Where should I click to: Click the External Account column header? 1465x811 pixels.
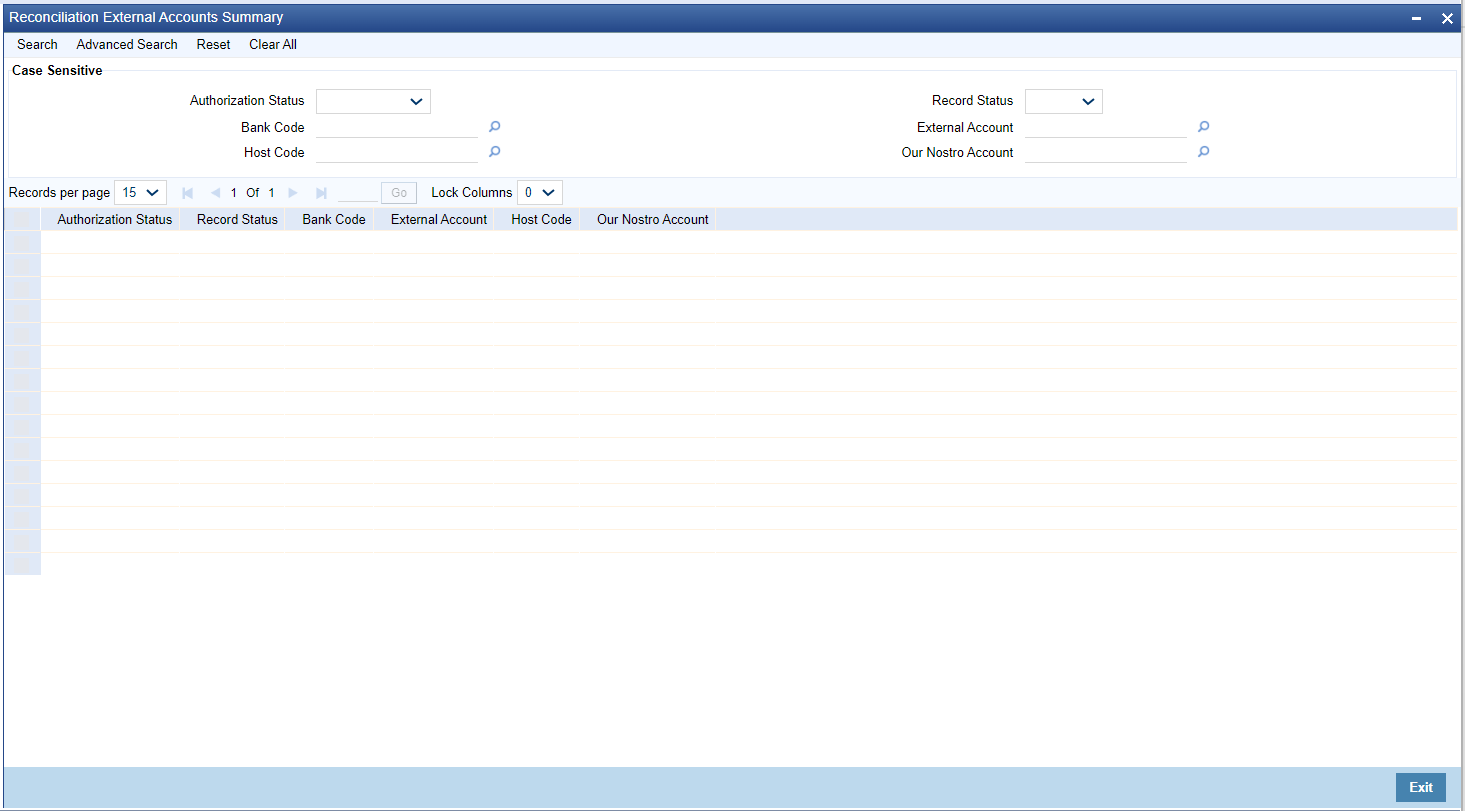pyautogui.click(x=439, y=219)
